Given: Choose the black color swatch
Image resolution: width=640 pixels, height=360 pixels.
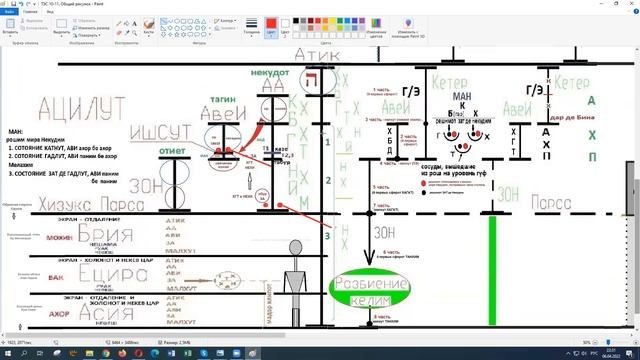Looking at the screenshot, I should click(296, 21).
